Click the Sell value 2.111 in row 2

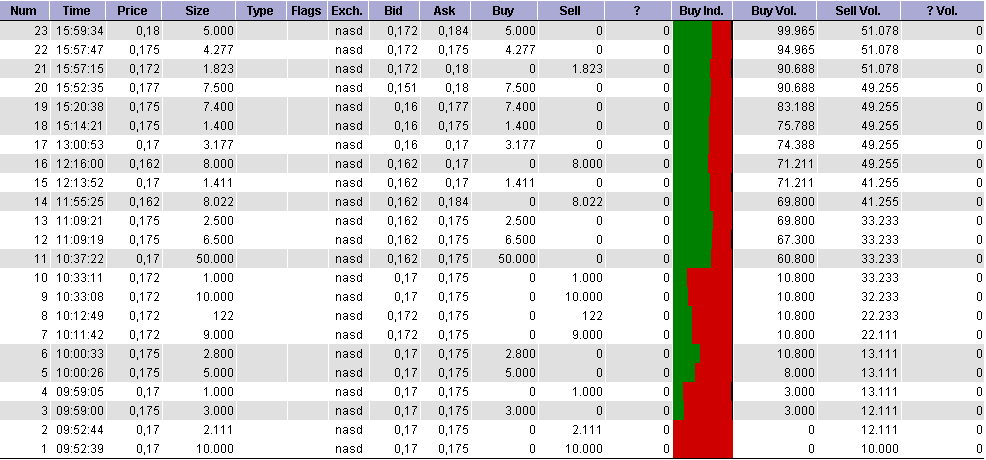[x=588, y=430]
